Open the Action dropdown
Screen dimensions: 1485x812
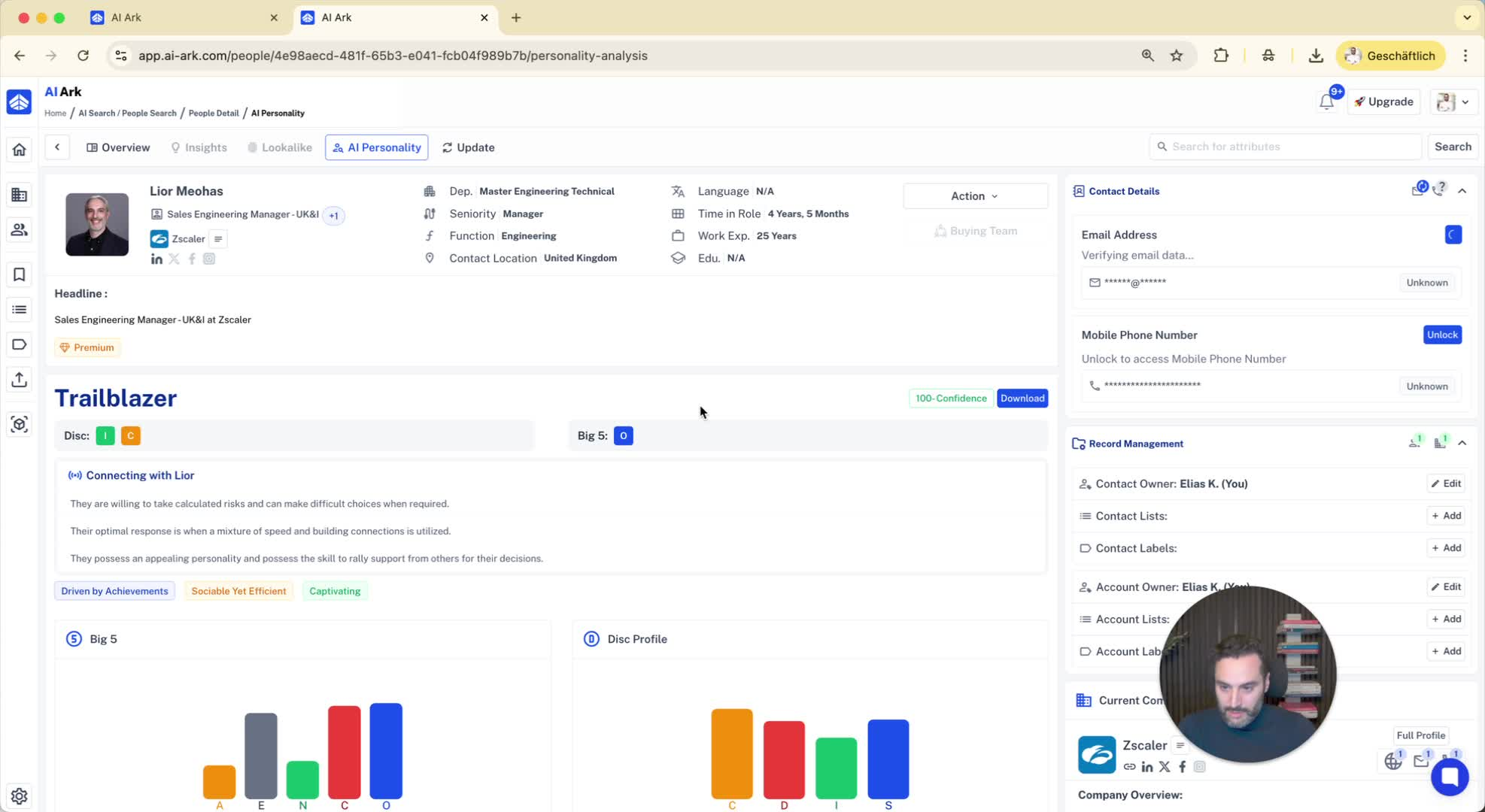click(x=975, y=196)
